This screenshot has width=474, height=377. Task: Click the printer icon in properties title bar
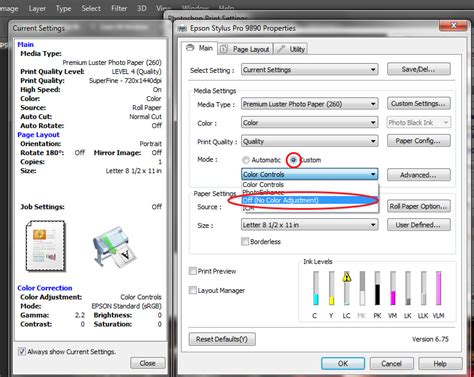[182, 29]
